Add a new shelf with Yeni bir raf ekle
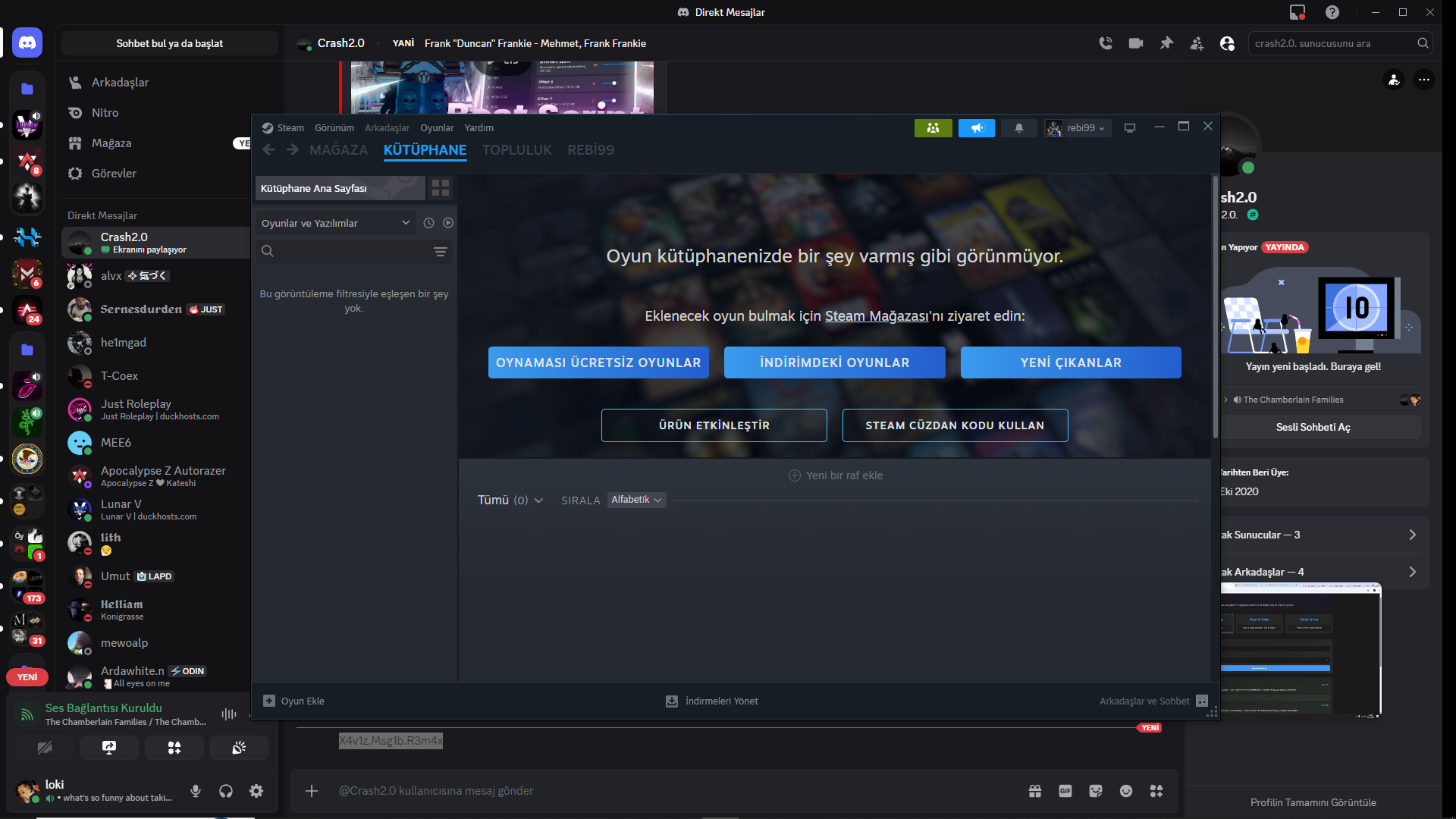This screenshot has height=819, width=1456. click(836, 475)
